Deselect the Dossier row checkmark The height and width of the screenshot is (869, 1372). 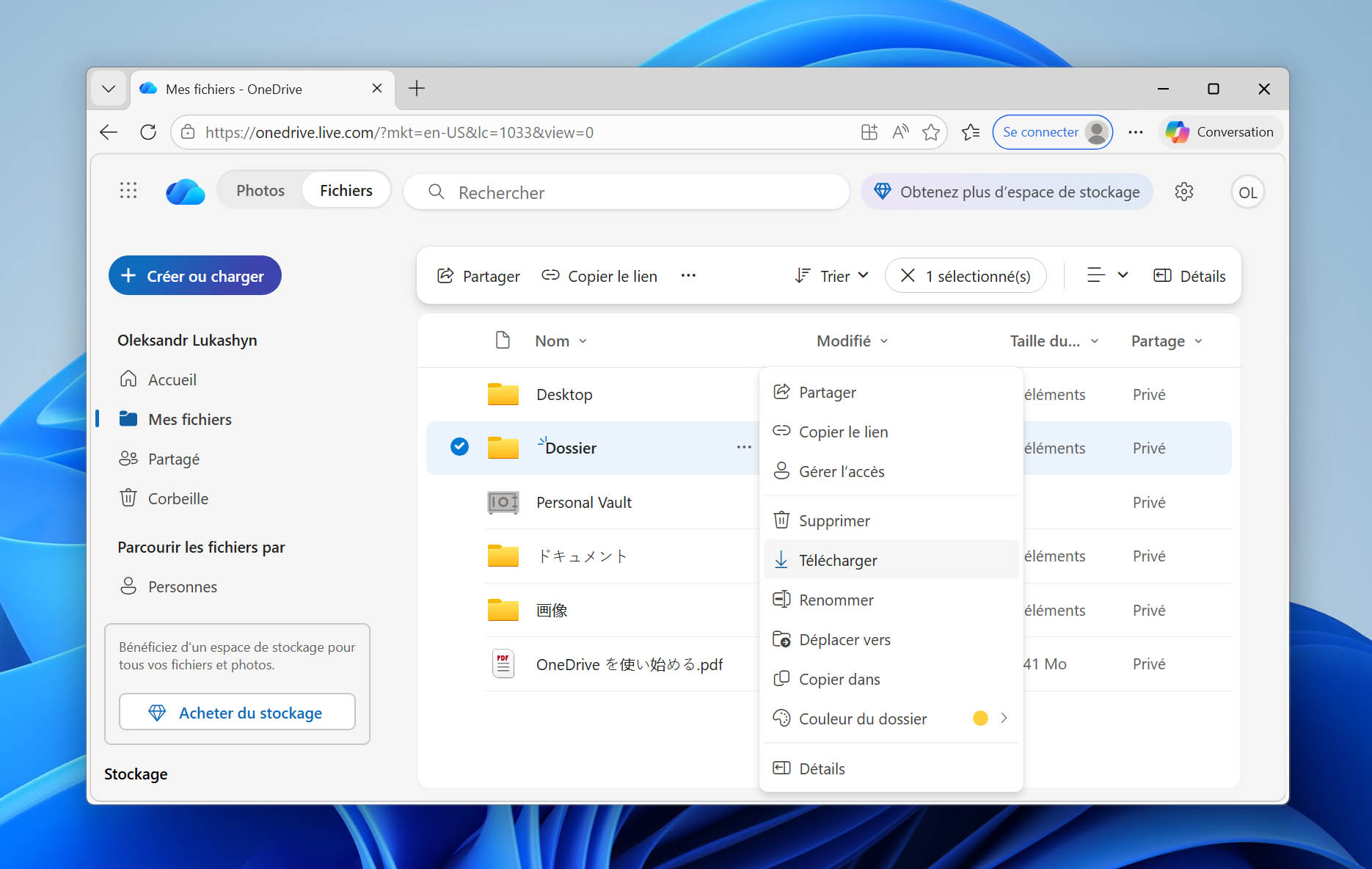(459, 446)
